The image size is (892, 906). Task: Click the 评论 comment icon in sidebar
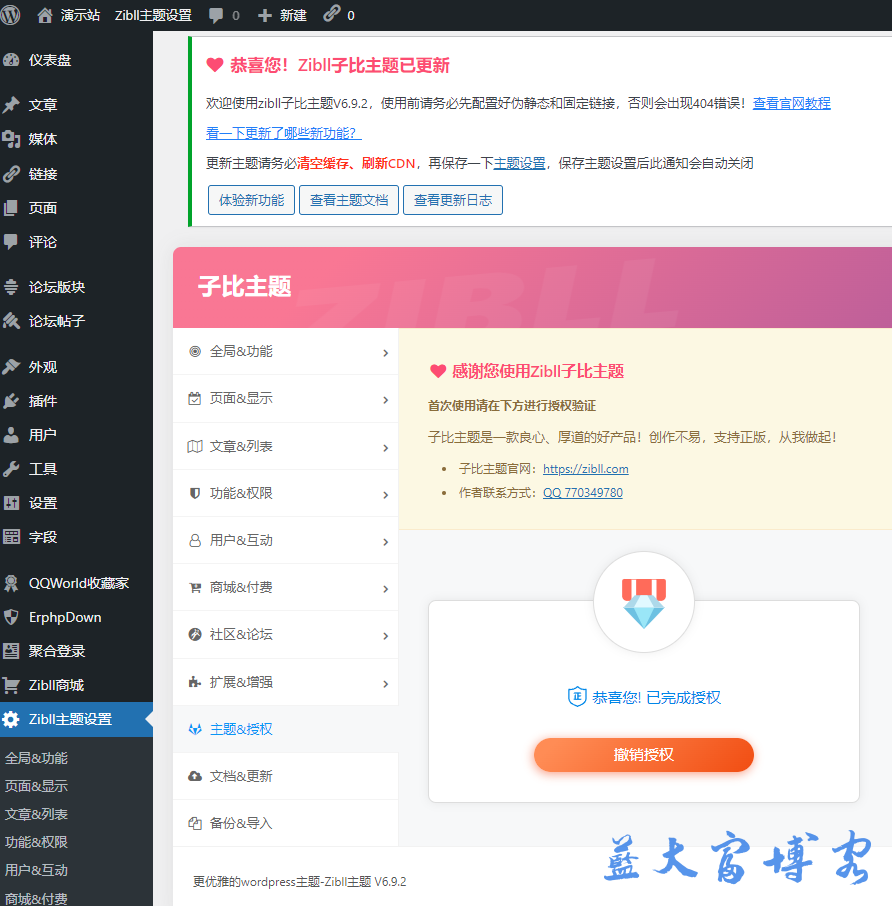pyautogui.click(x=10, y=242)
